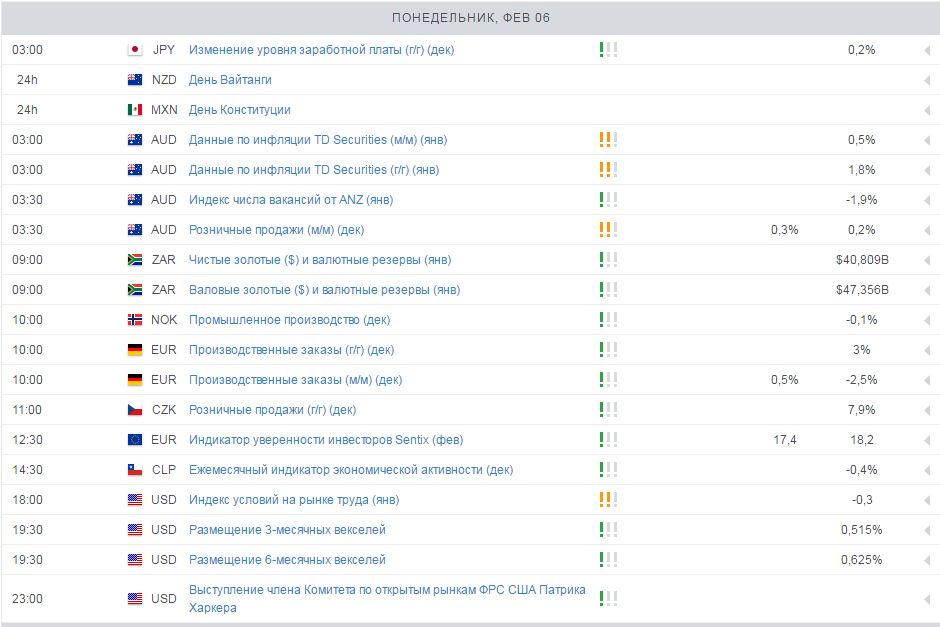Click the US flag in the 'Размещение 6-месячных векселей' row

pyautogui.click(x=135, y=559)
